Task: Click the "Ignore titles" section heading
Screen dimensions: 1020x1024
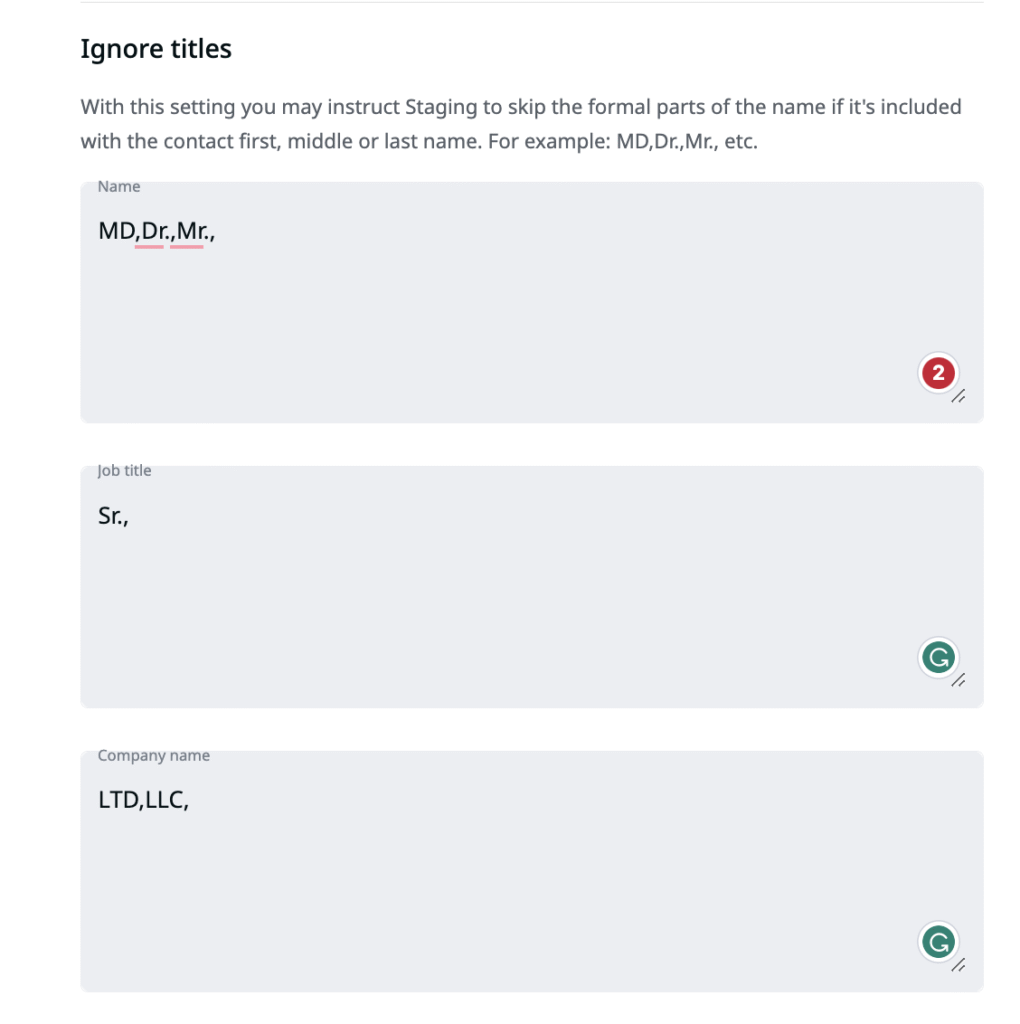Action: 156,48
